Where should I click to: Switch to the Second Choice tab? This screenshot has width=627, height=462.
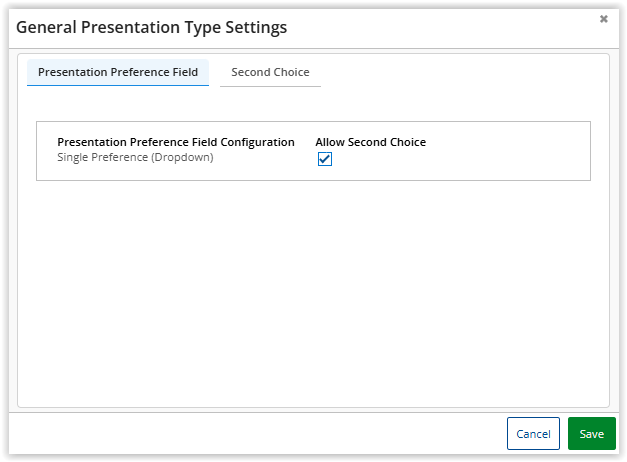(x=270, y=72)
